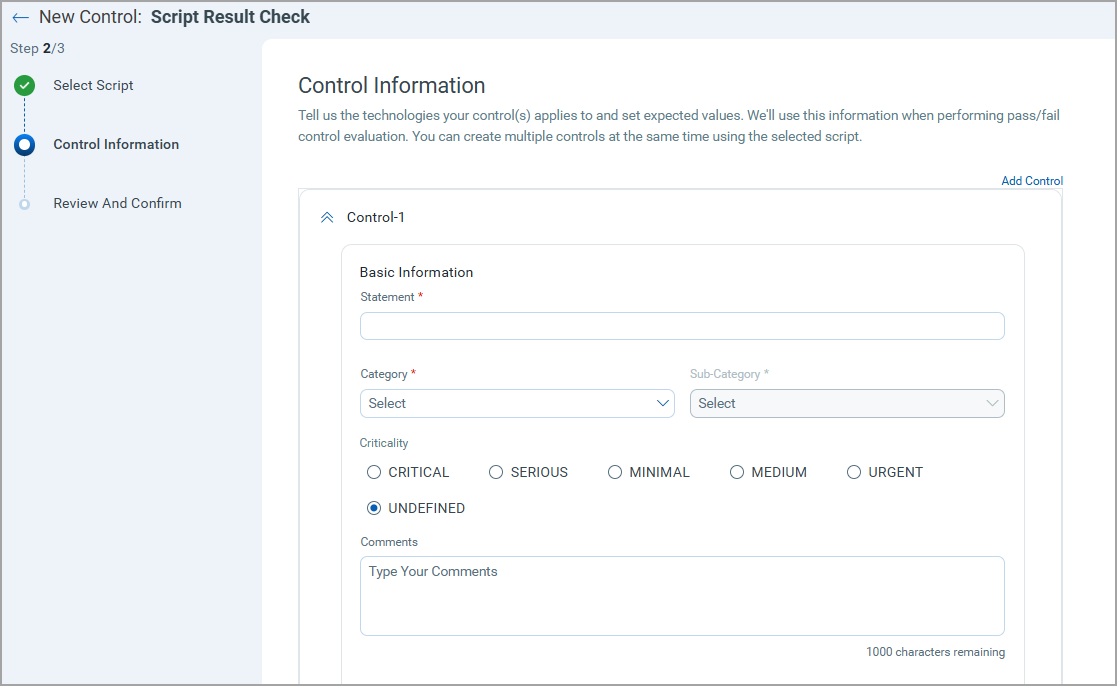The height and width of the screenshot is (686, 1117).
Task: Go to the Select Script step
Action: pyautogui.click(x=92, y=85)
